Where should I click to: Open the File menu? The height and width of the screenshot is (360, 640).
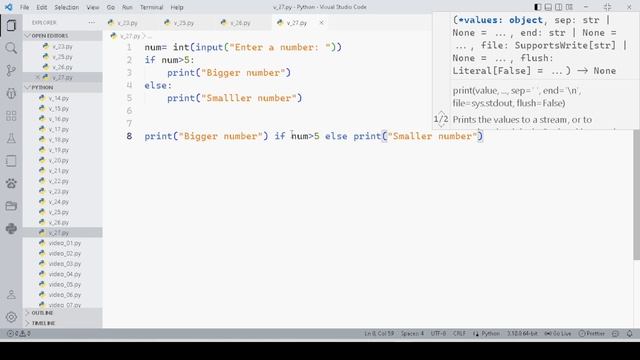[24, 7]
